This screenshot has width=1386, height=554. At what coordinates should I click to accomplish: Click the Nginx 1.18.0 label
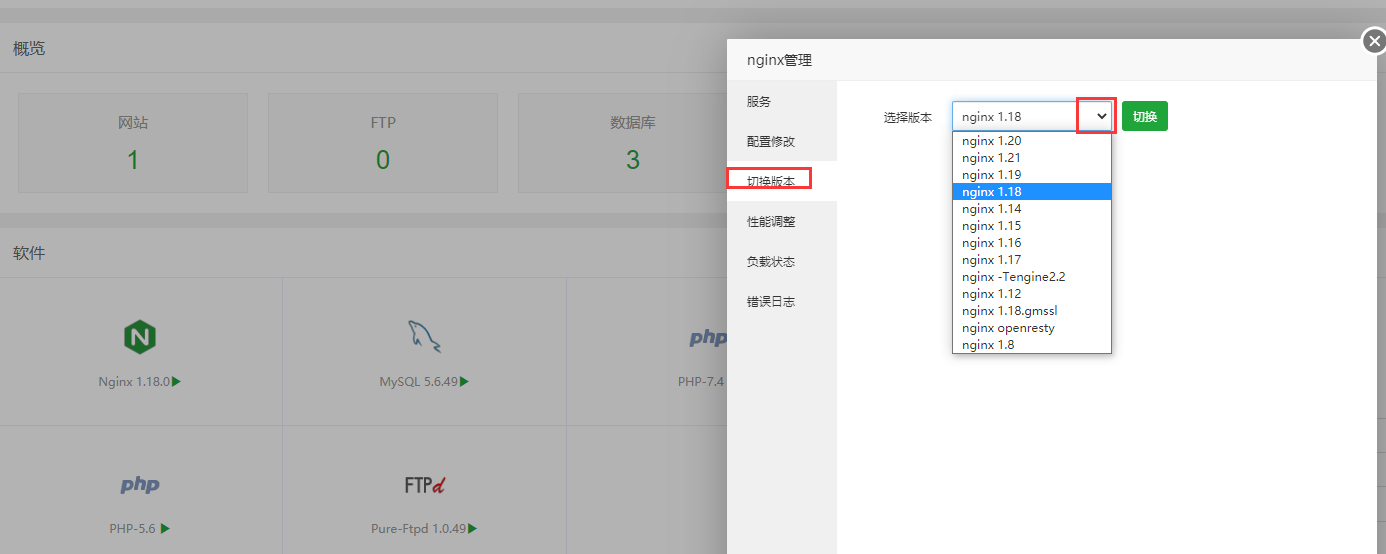point(135,381)
